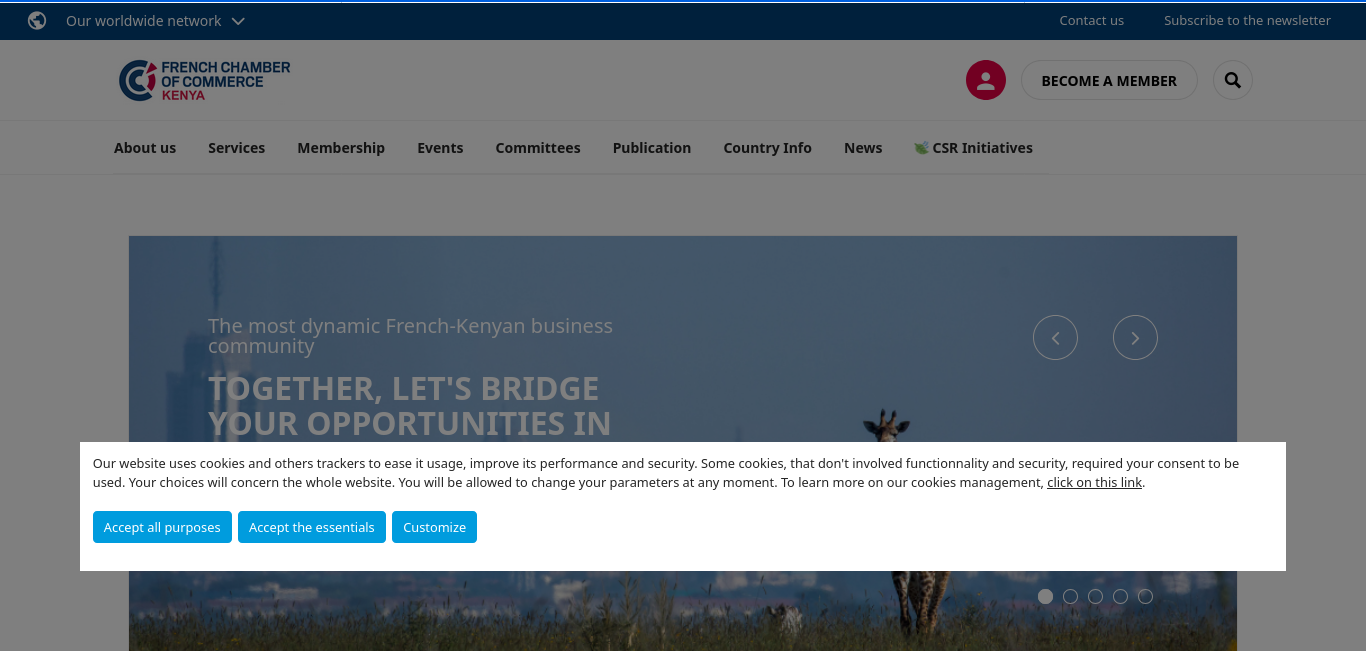Click 'The most dynamic French-Kenyan business community' text
The height and width of the screenshot is (651, 1366).
[410, 336]
